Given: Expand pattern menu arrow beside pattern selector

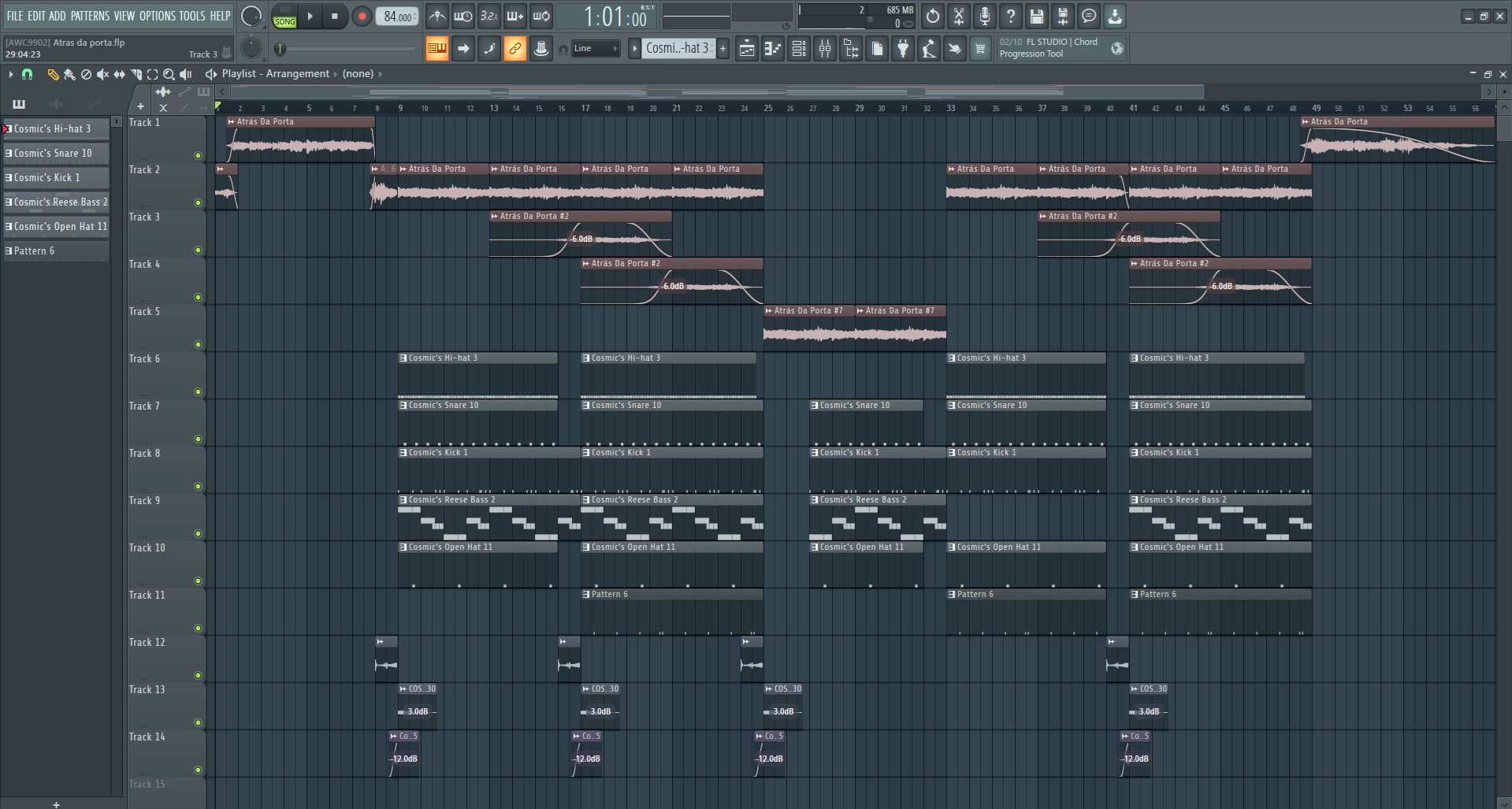Looking at the screenshot, I should pos(634,49).
